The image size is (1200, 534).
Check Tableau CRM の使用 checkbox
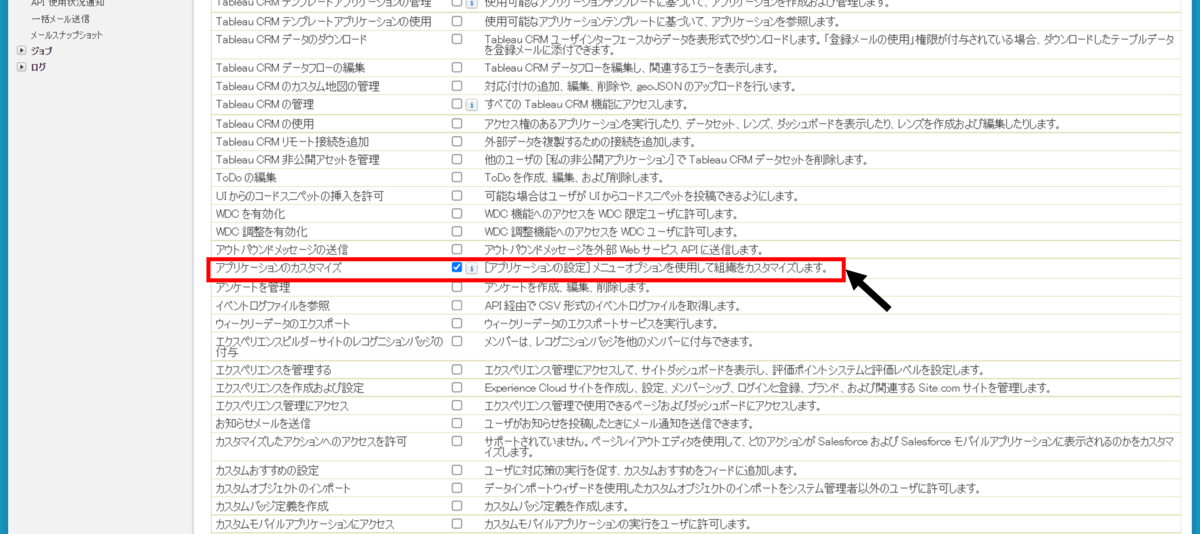pos(457,124)
